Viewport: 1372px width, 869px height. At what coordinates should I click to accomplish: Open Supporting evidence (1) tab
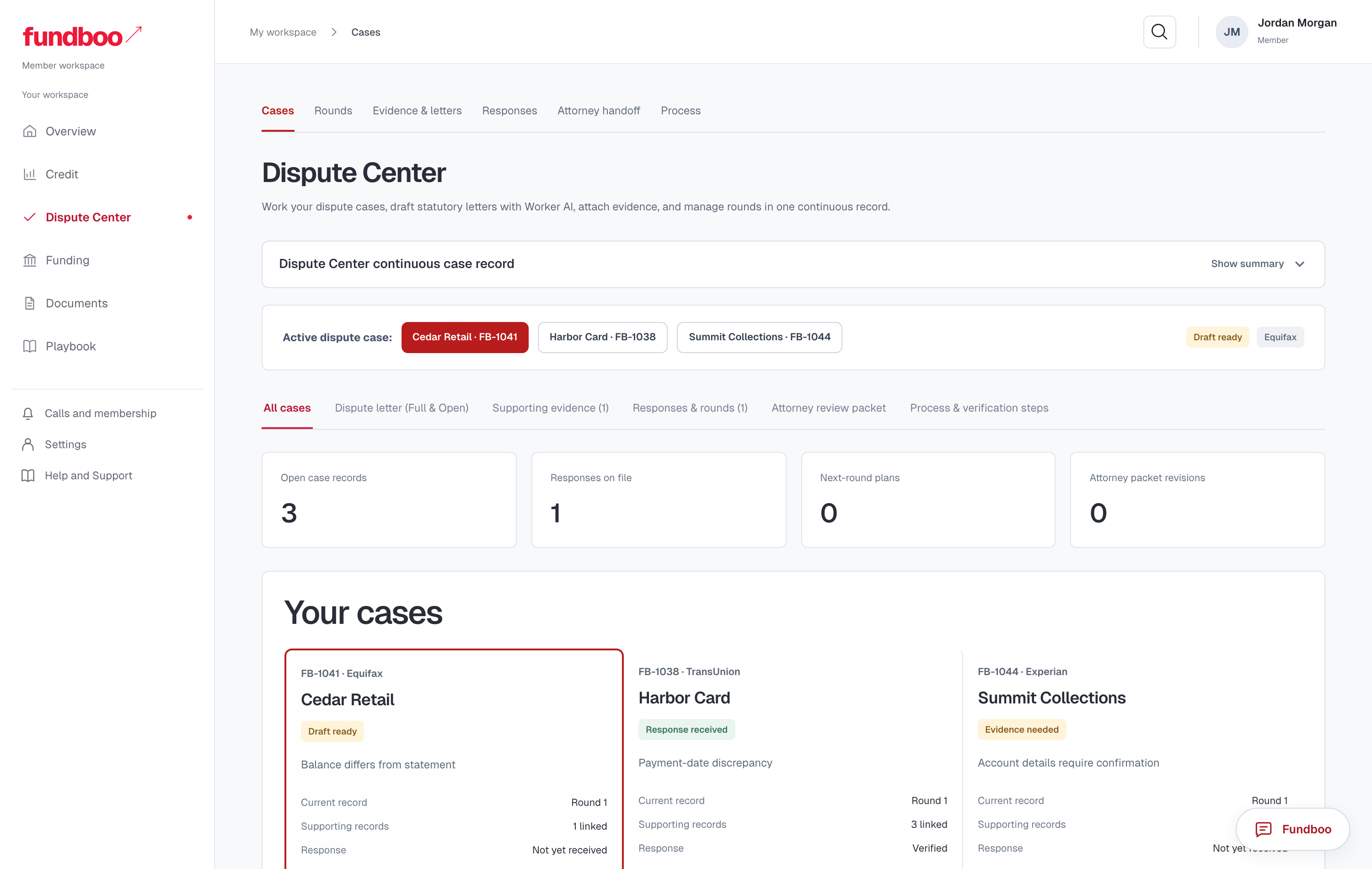(x=550, y=408)
